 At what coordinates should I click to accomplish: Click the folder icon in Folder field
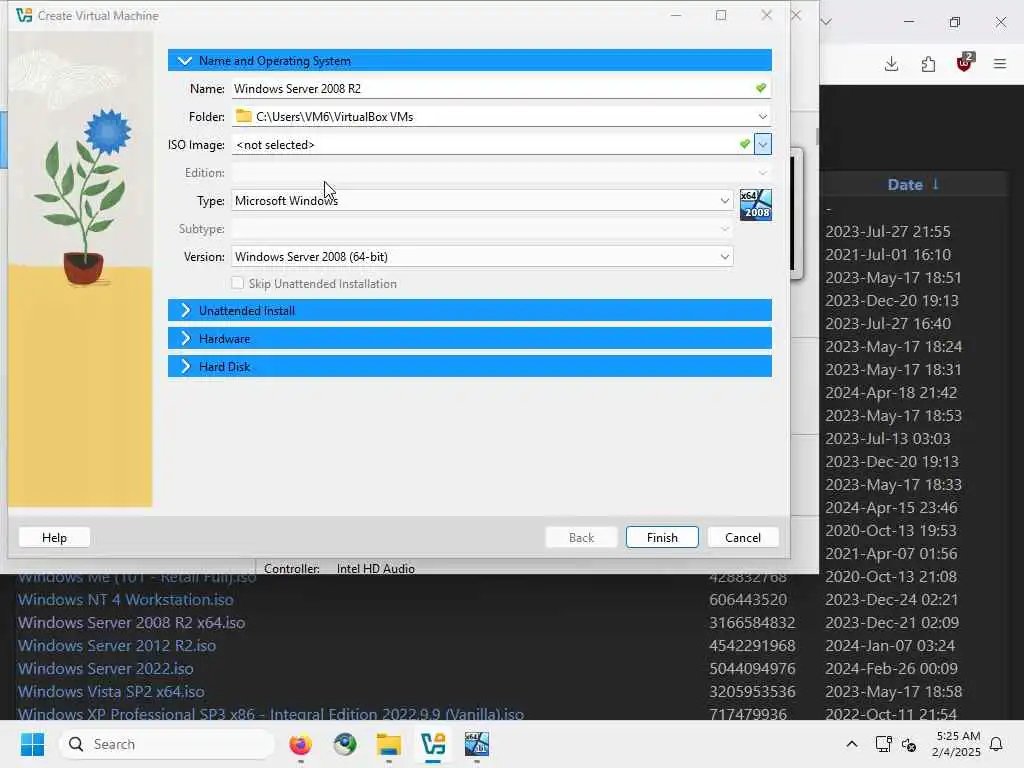(x=244, y=116)
